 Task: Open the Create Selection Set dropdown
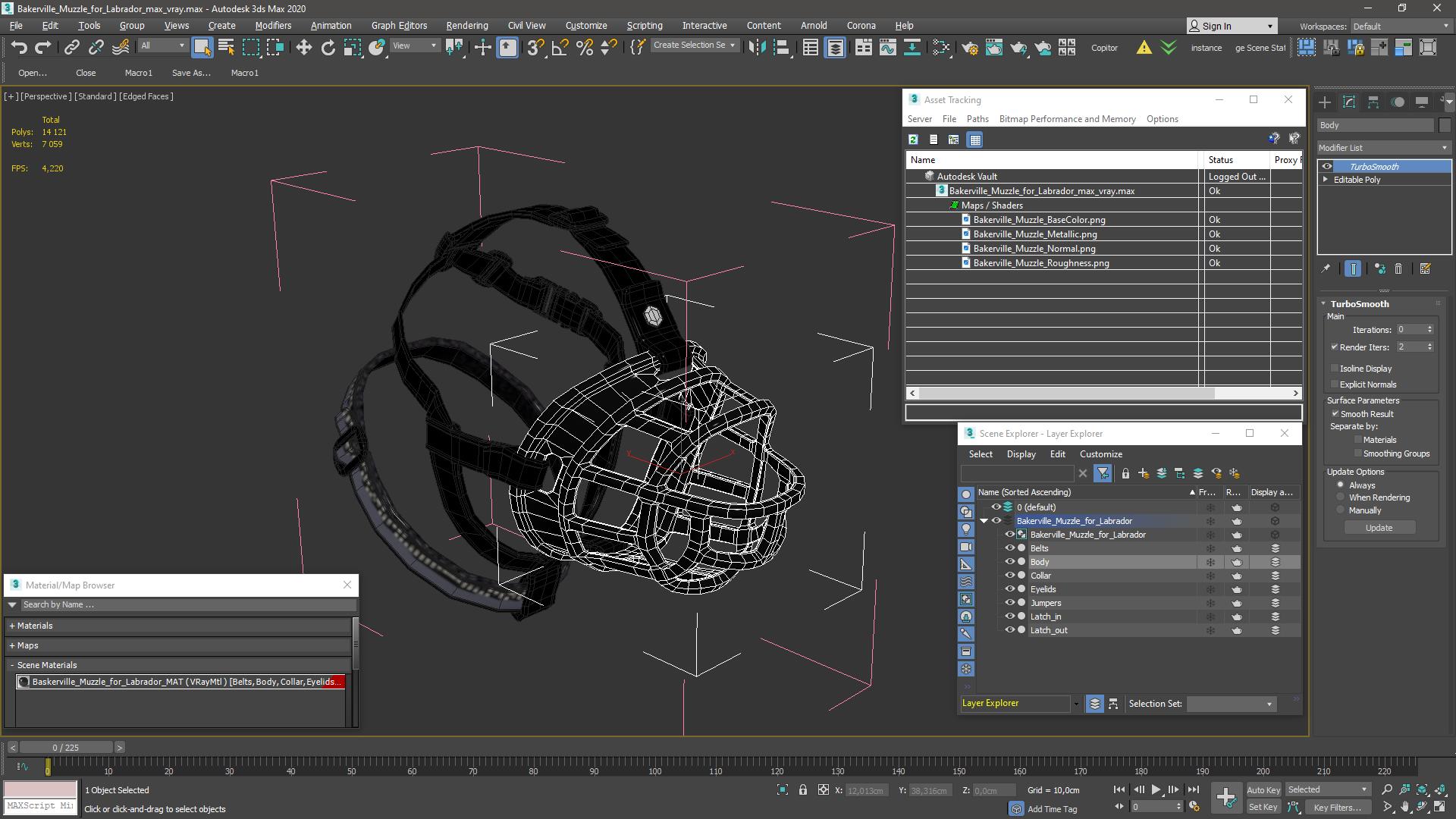pyautogui.click(x=694, y=45)
